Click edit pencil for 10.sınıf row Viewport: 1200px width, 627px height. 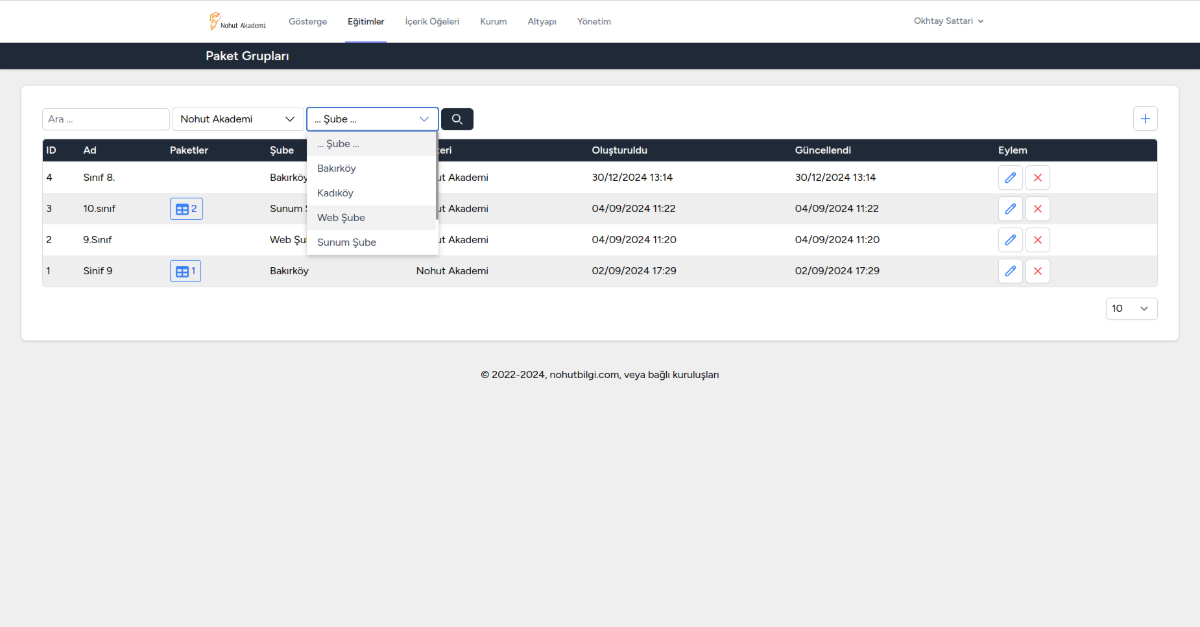[1010, 209]
